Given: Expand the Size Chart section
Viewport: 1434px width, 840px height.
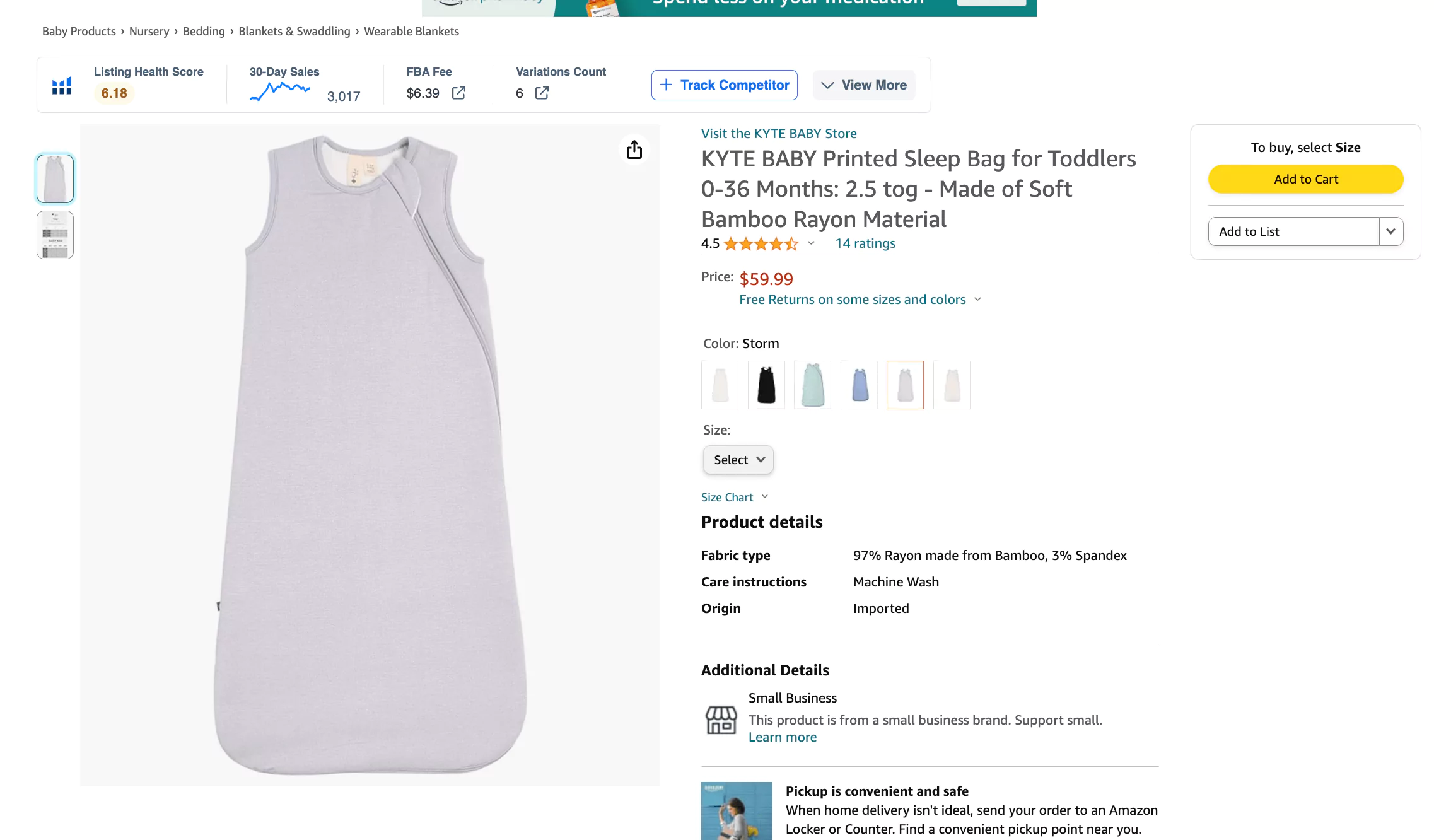Looking at the screenshot, I should point(734,498).
